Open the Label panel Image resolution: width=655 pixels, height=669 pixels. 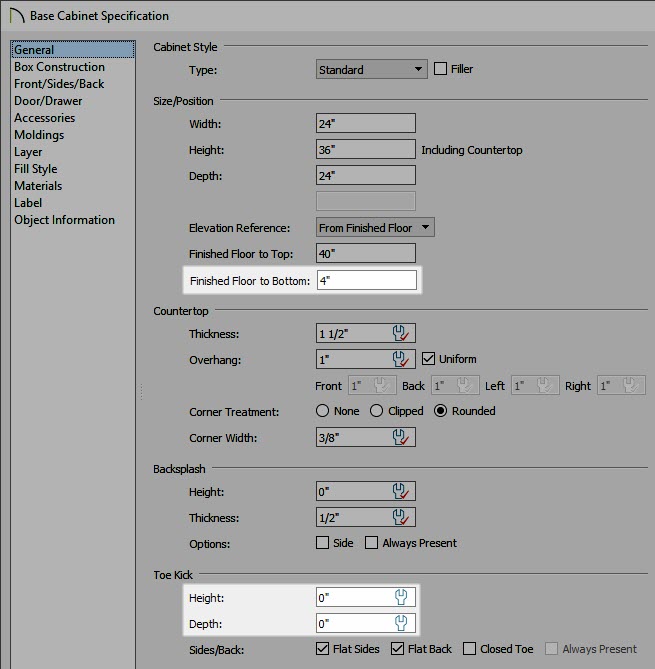[28, 203]
